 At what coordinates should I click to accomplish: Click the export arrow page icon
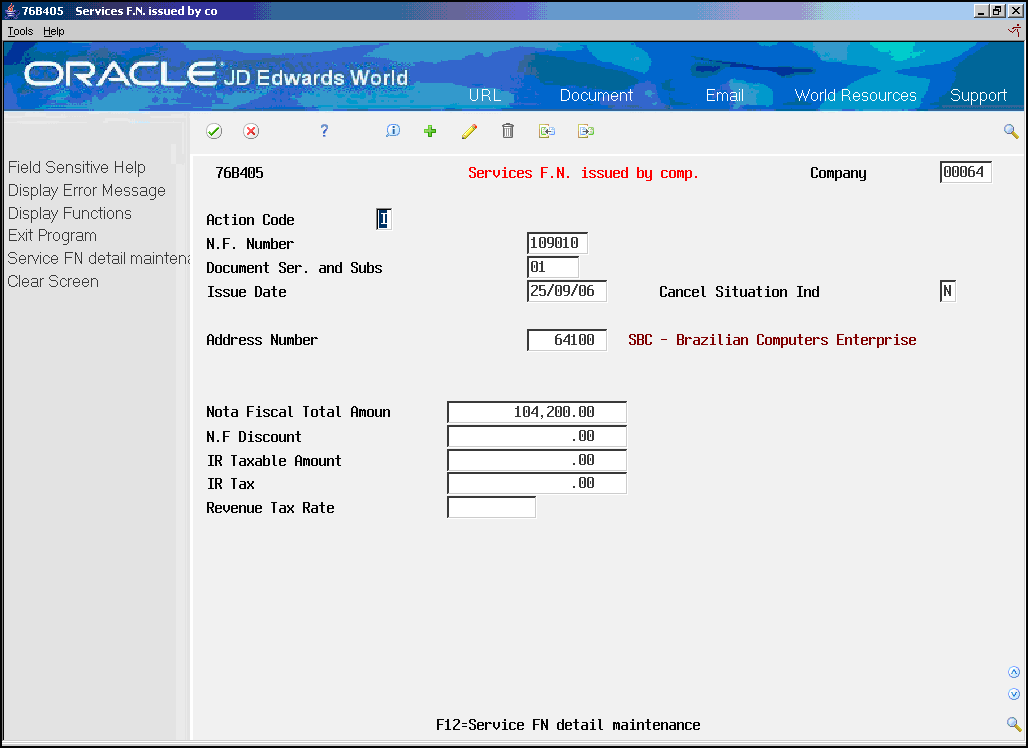tap(585, 131)
